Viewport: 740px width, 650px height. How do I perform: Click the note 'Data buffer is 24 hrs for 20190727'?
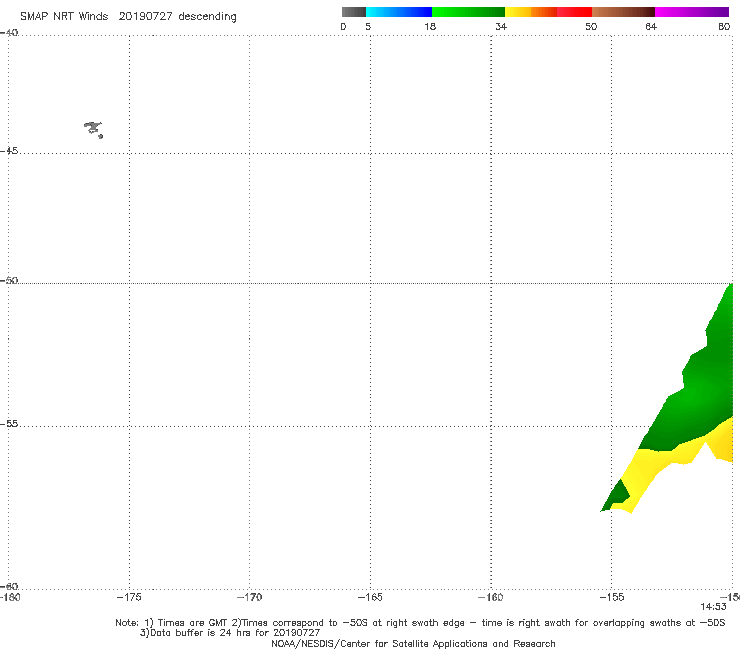pos(230,633)
